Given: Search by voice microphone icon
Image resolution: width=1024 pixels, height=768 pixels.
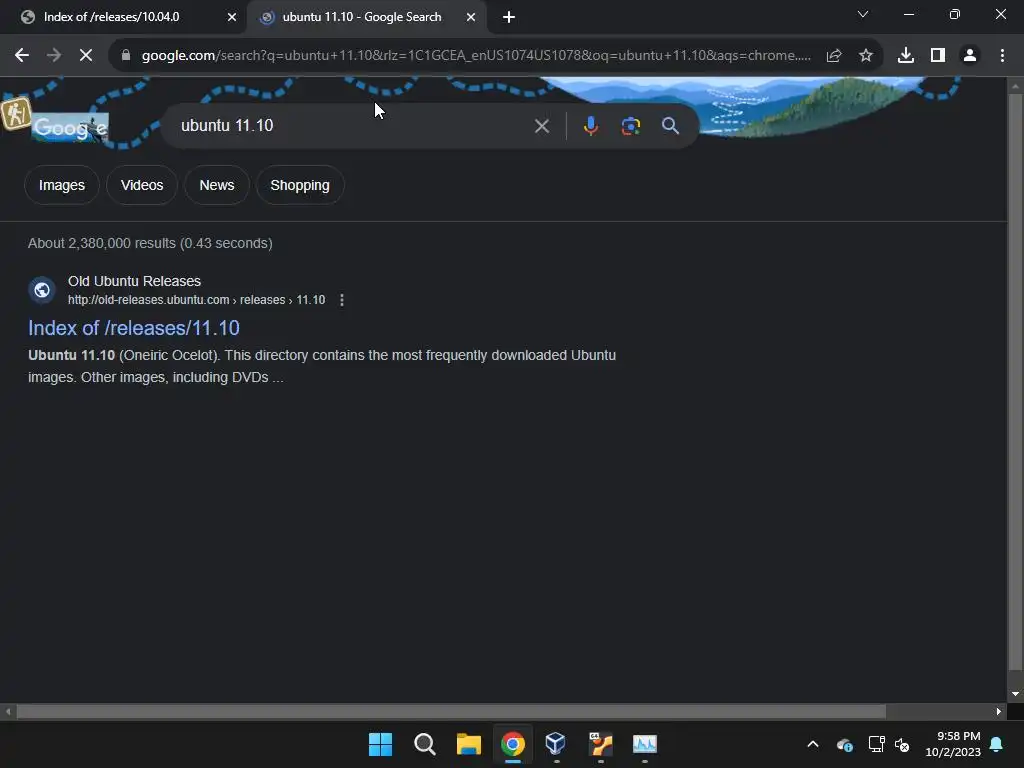Looking at the screenshot, I should tap(590, 126).
